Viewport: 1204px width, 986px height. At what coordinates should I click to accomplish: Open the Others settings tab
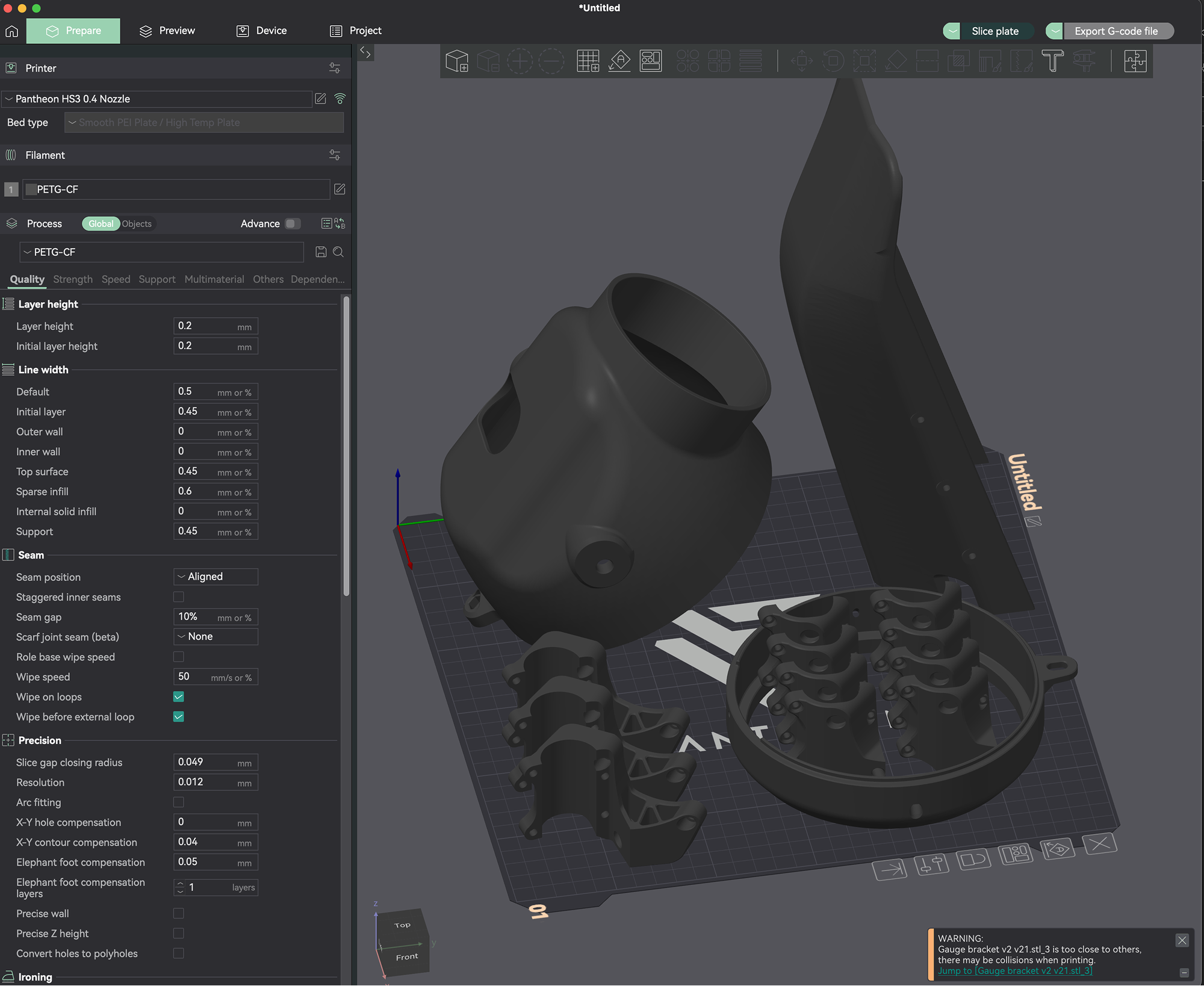268,279
